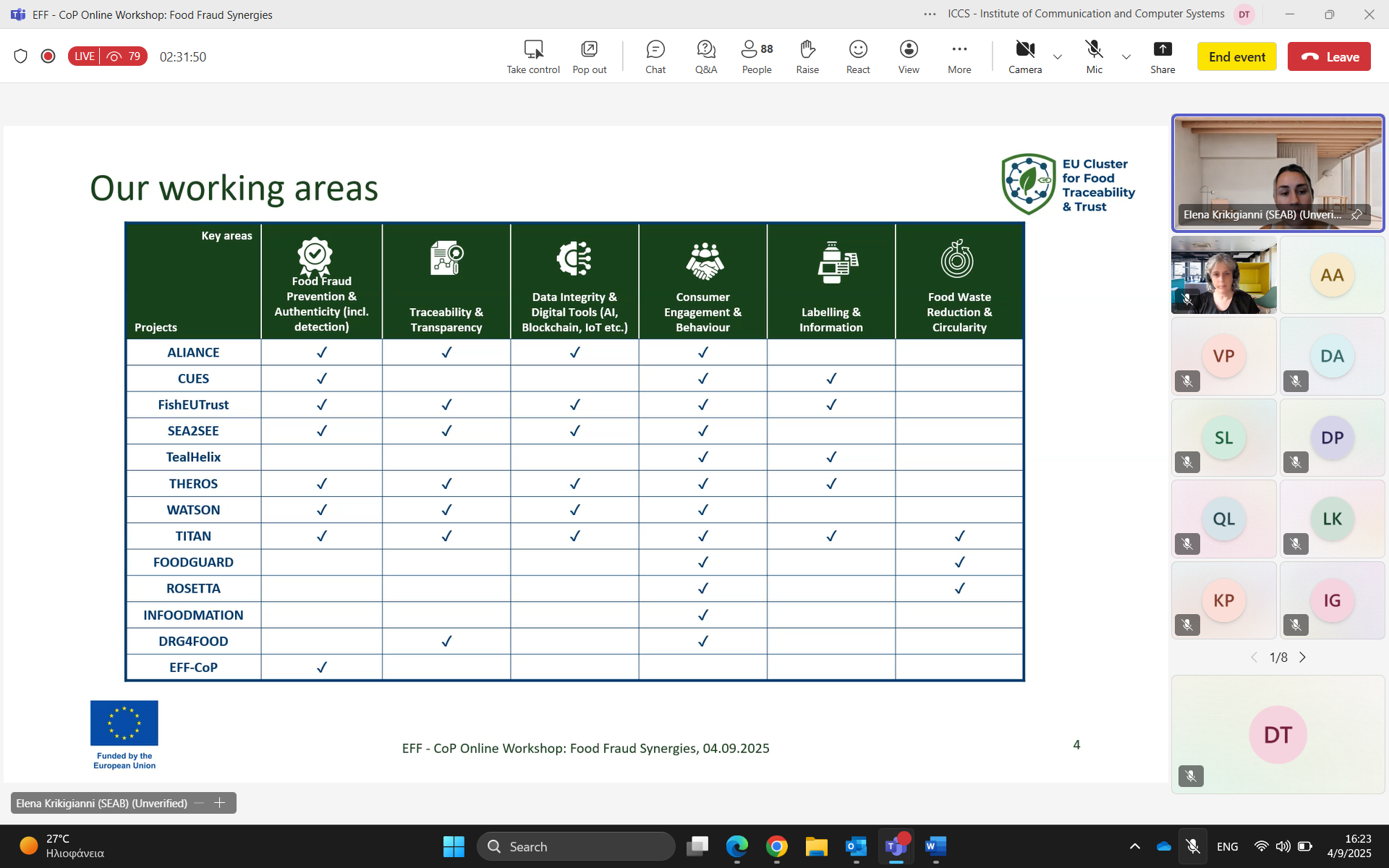Viewport: 1389px width, 868px height.
Task: Open the Chat panel
Action: [655, 57]
